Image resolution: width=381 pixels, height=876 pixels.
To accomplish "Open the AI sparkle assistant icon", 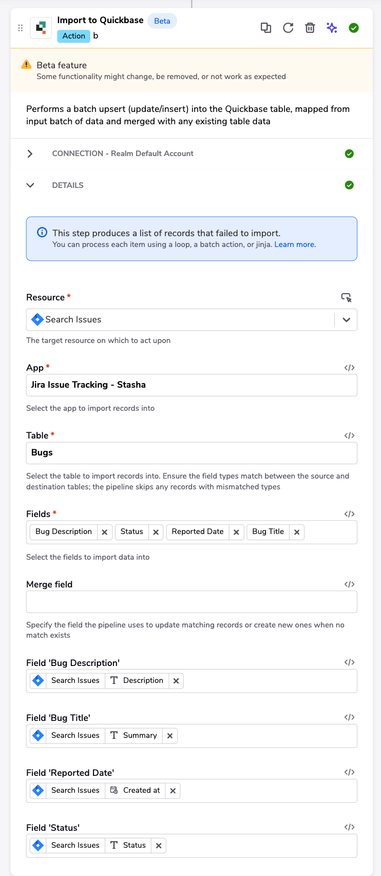I will tap(332, 28).
